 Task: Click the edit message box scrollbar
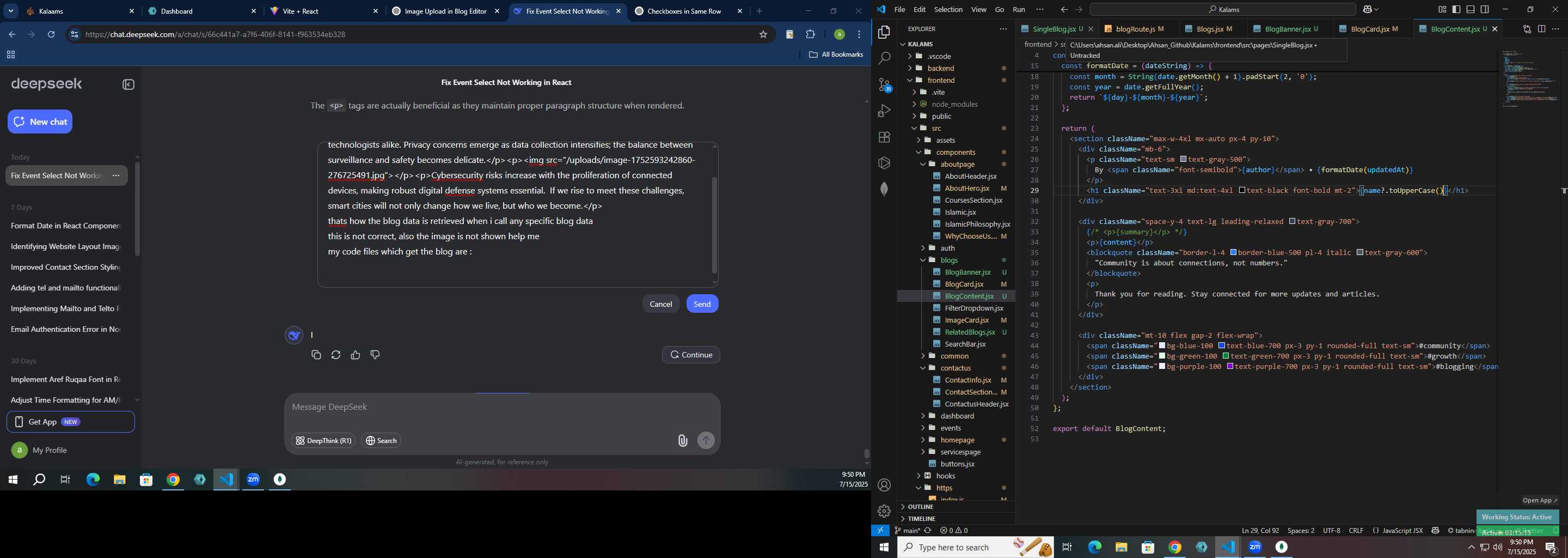tap(715, 226)
